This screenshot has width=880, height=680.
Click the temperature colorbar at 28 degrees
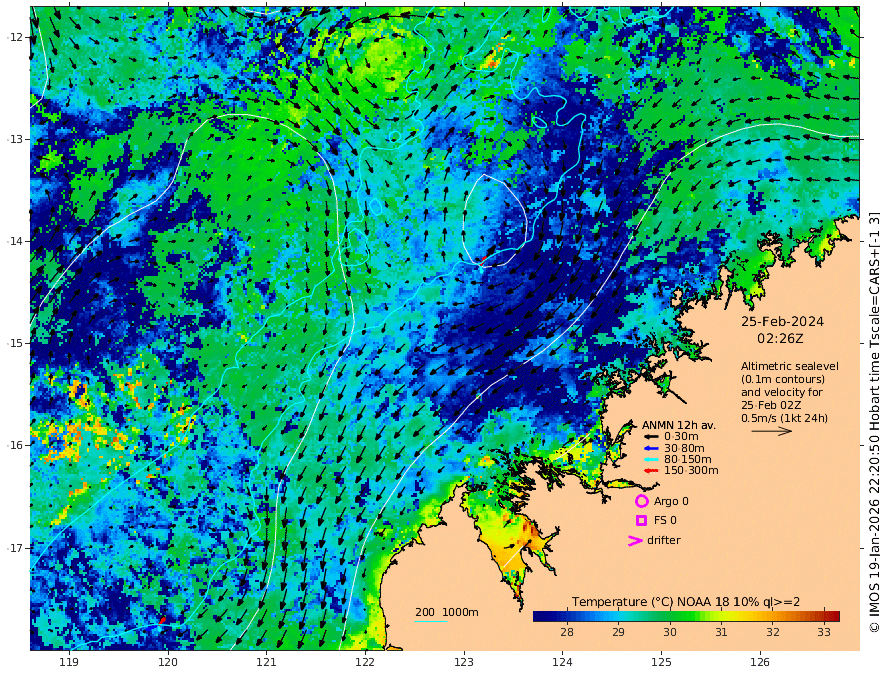567,616
